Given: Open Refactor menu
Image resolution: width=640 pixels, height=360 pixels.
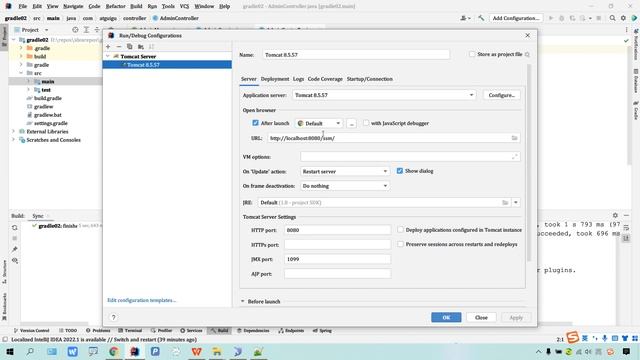Looking at the screenshot, I should [116, 6].
